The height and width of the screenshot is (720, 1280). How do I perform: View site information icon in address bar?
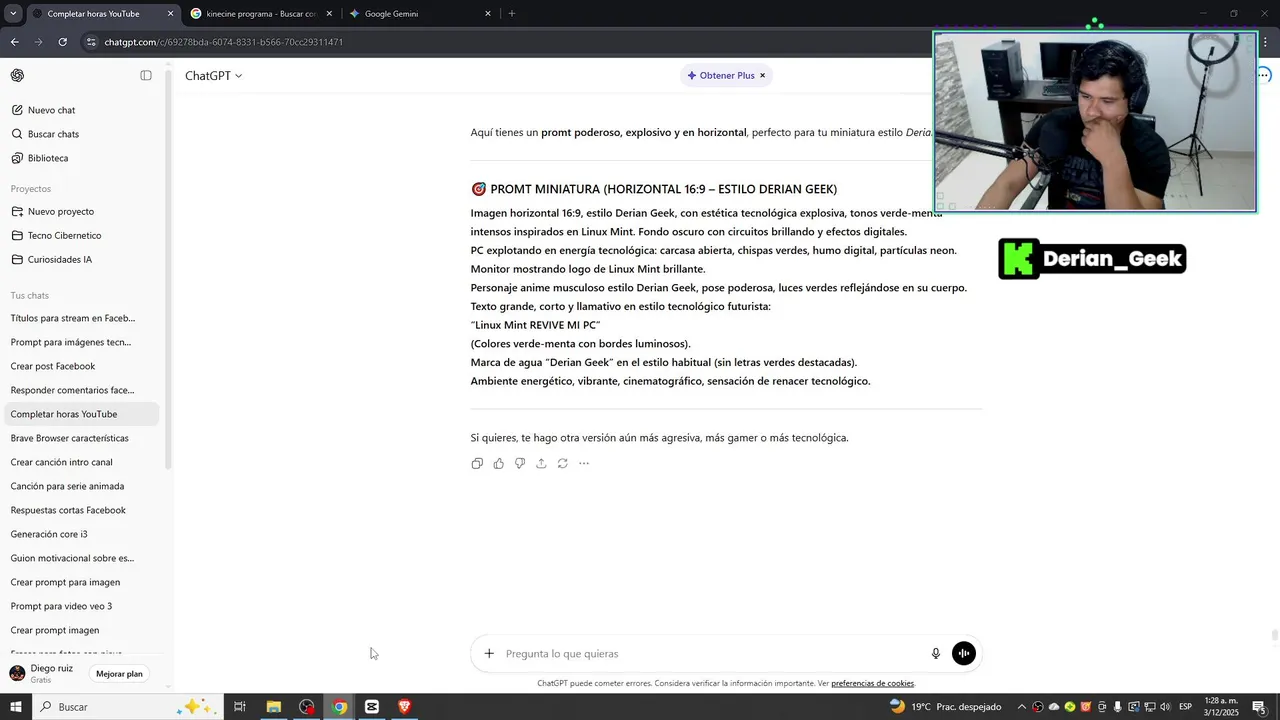(91, 42)
